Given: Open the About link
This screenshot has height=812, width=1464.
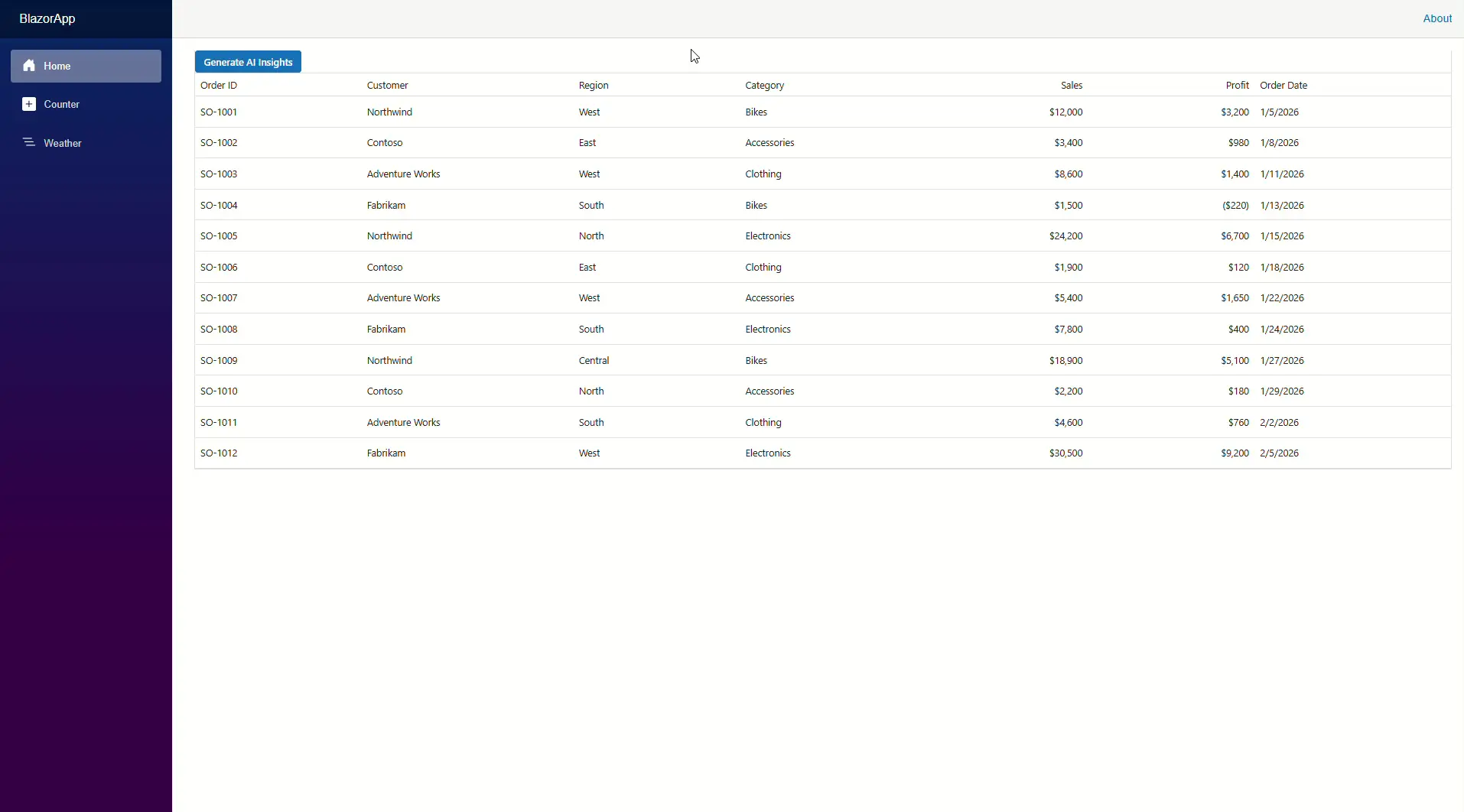Looking at the screenshot, I should (x=1437, y=18).
